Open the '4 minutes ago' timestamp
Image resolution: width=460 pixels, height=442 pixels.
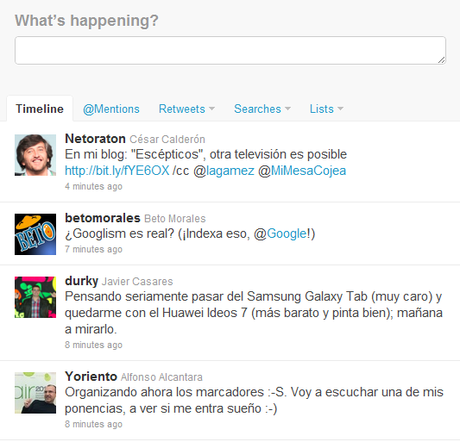coord(94,186)
